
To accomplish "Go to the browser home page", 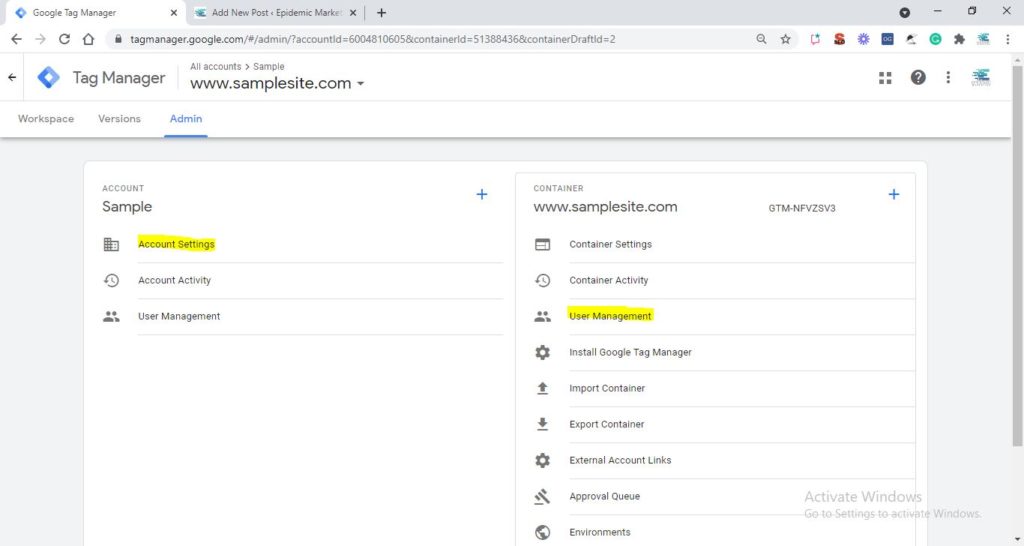I will tap(88, 39).
